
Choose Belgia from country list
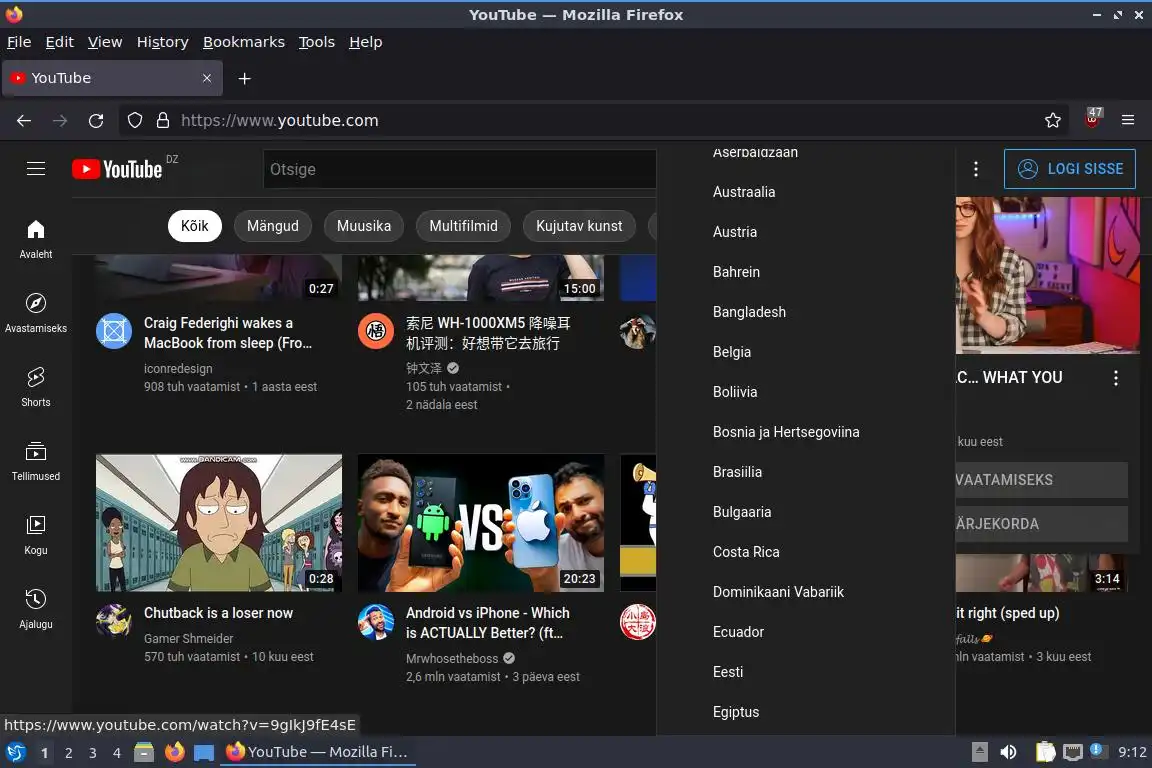(x=806, y=352)
